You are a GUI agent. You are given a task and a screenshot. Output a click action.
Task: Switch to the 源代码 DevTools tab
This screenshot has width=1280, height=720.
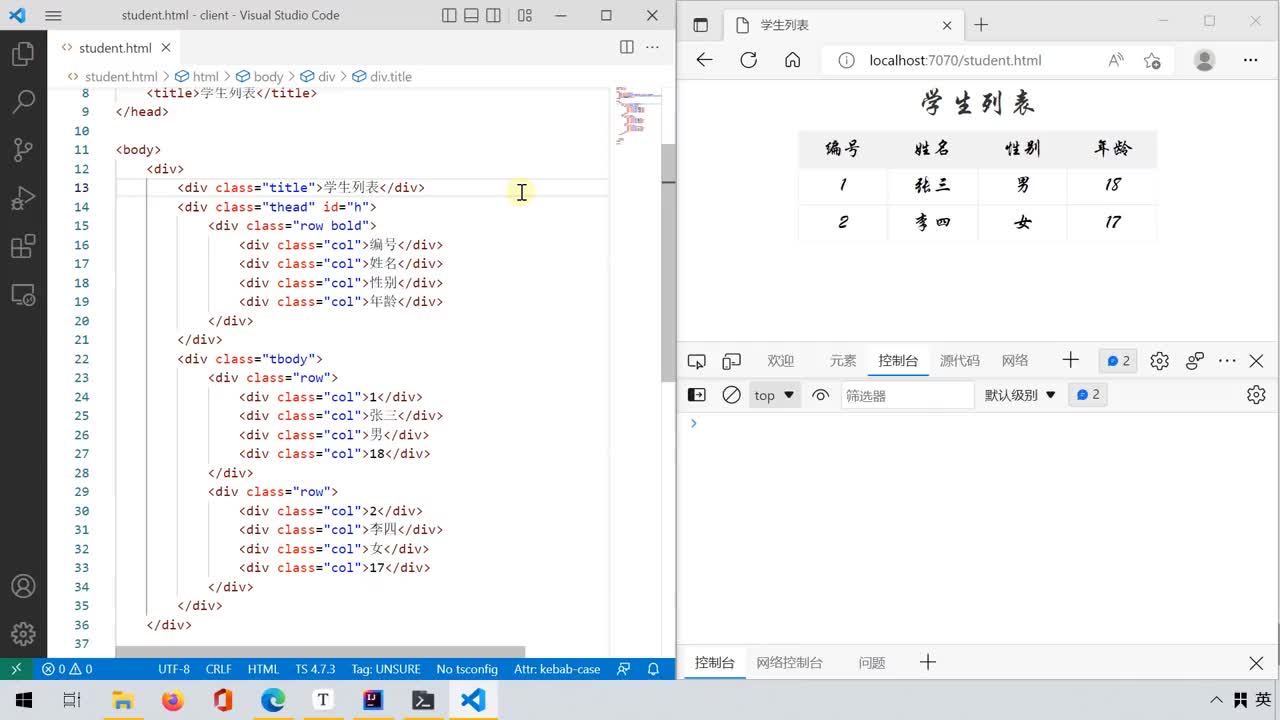[960, 361]
